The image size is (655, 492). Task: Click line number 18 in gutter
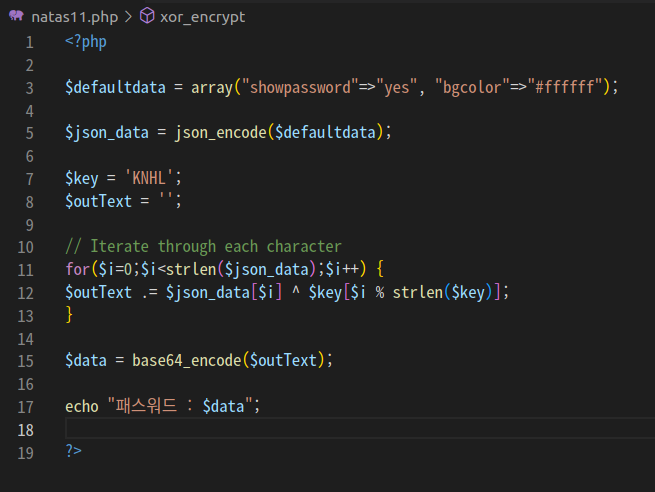[x=25, y=430]
